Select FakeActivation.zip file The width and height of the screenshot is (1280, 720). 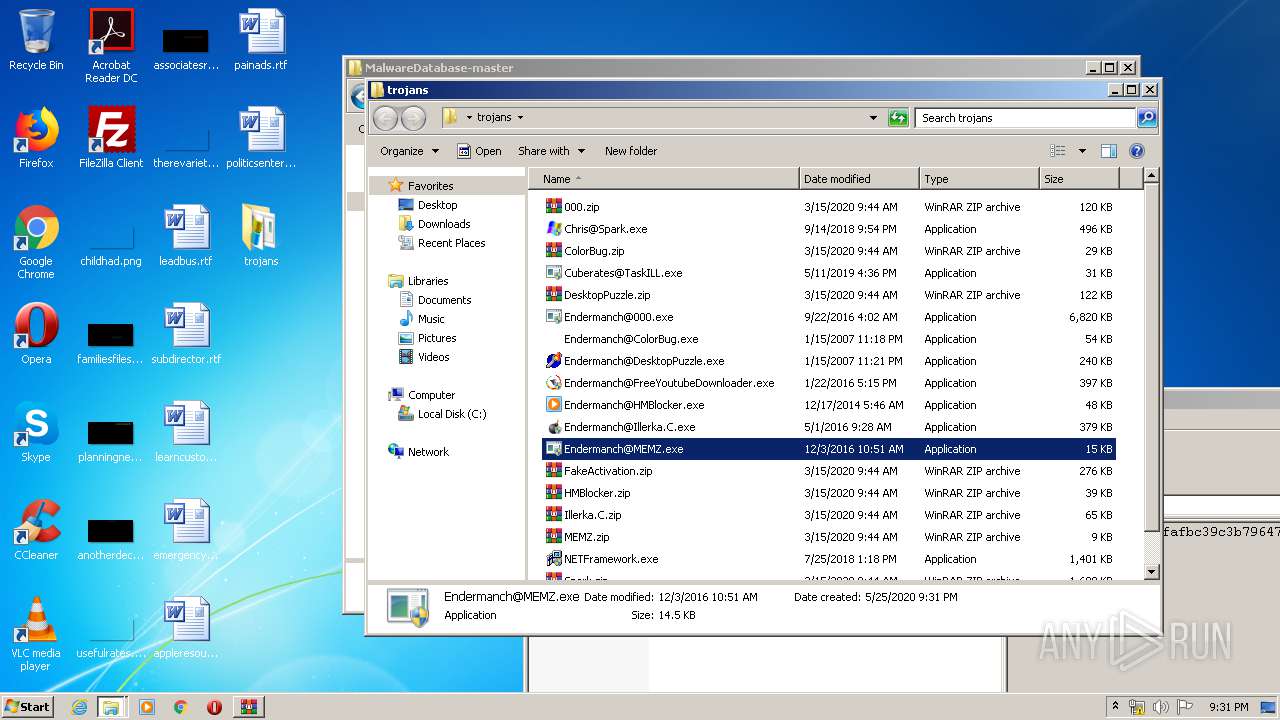point(828,471)
